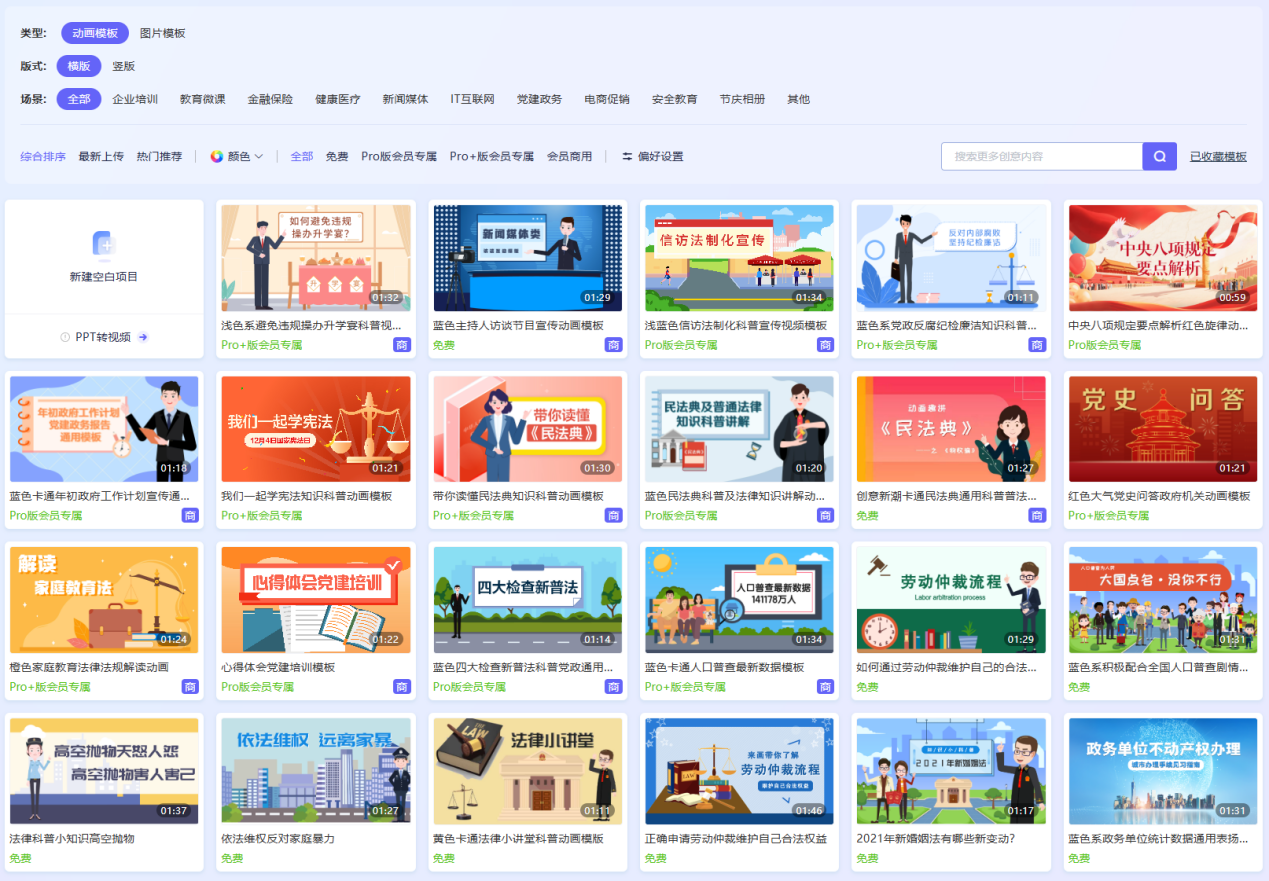
Task: Click the search magnifier icon
Action: click(x=1158, y=157)
